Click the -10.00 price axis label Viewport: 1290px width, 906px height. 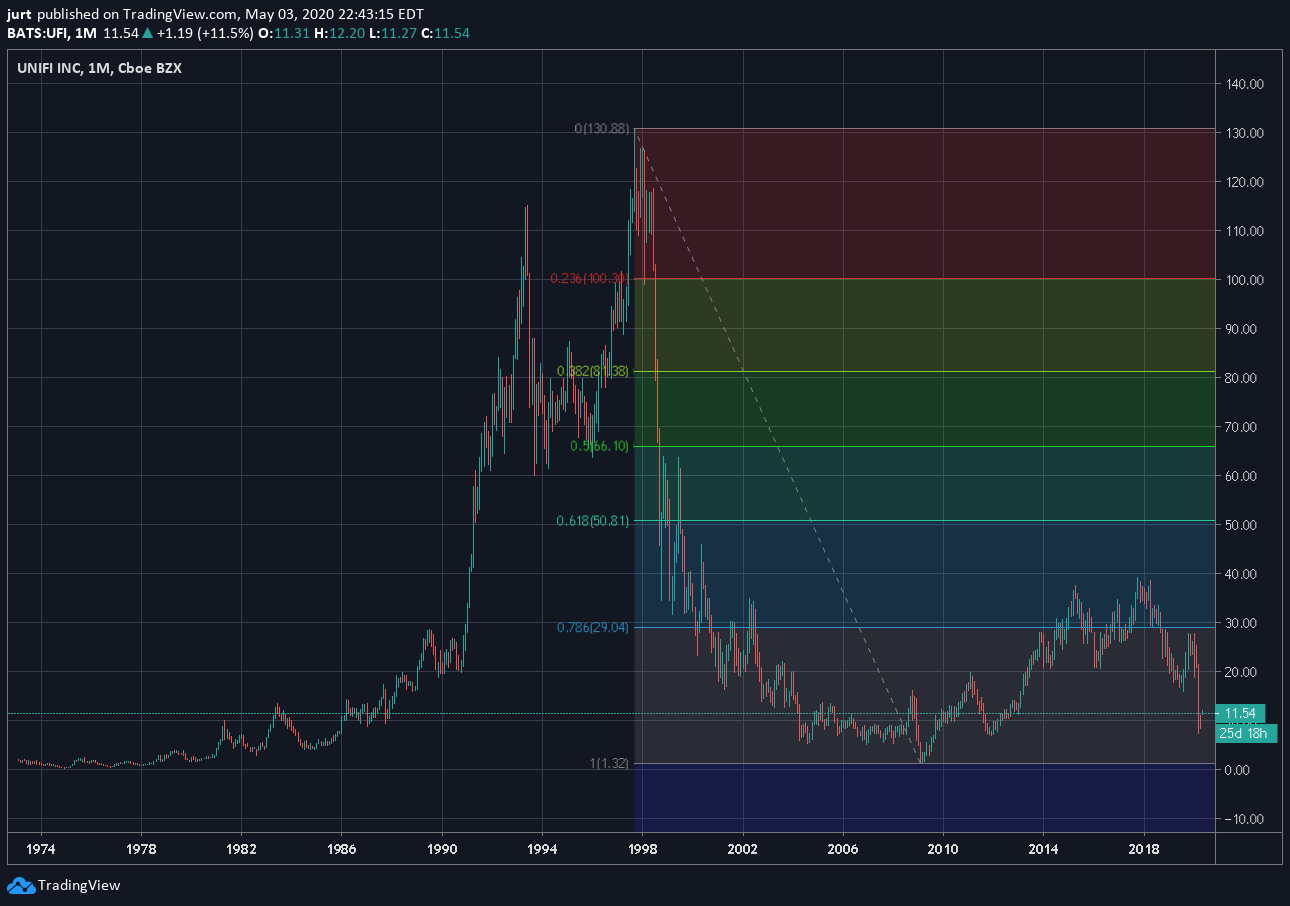[1245, 819]
